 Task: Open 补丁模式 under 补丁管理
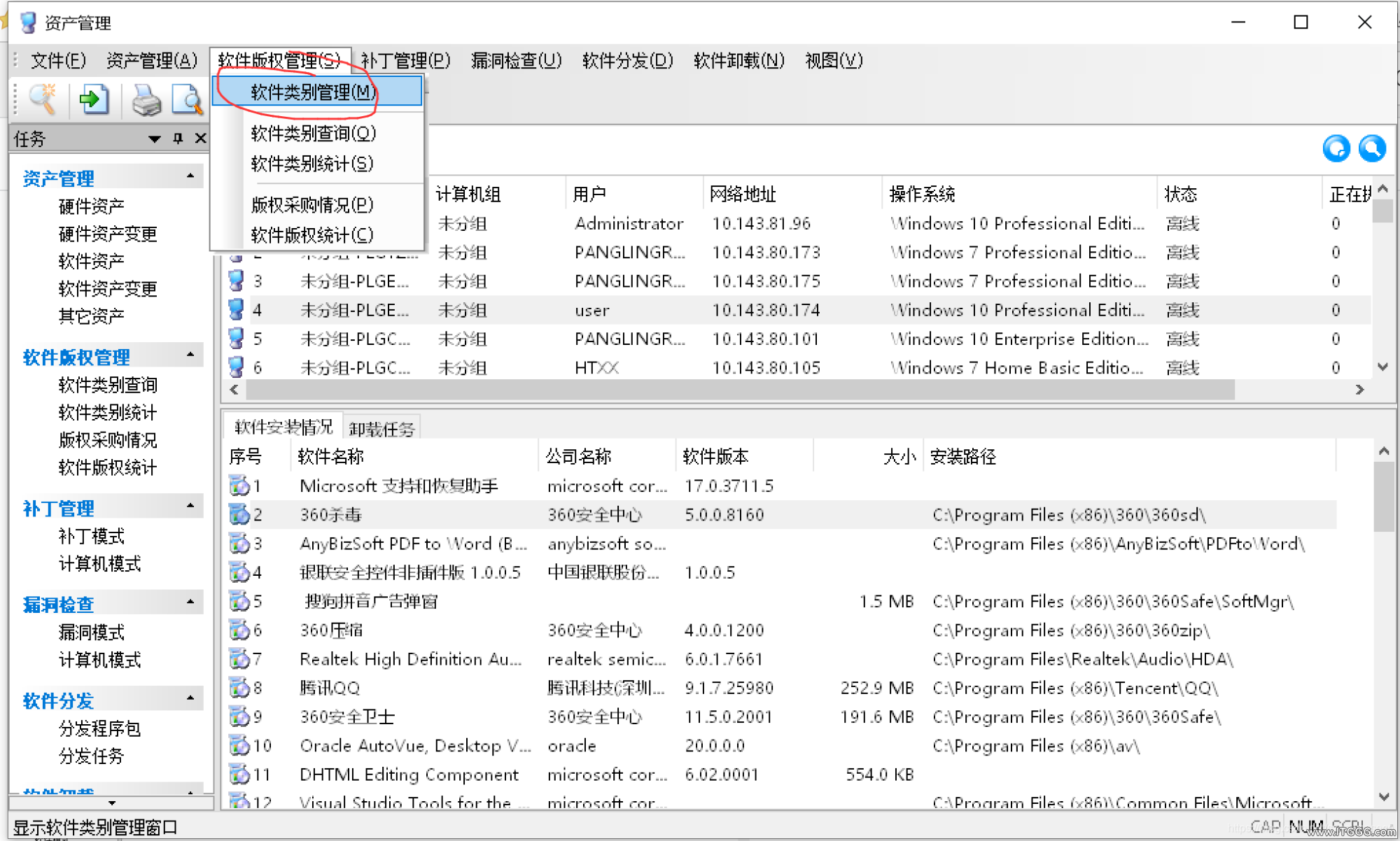point(91,537)
